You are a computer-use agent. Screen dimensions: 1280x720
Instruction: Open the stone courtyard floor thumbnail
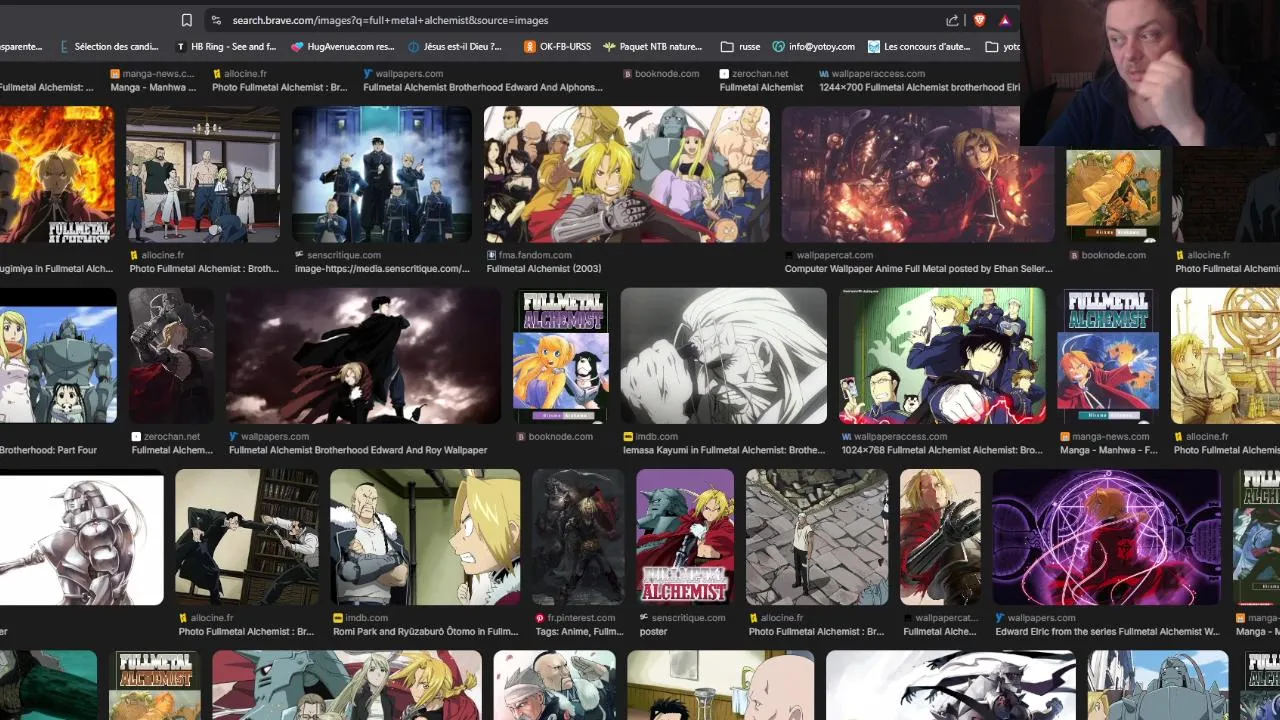(817, 537)
